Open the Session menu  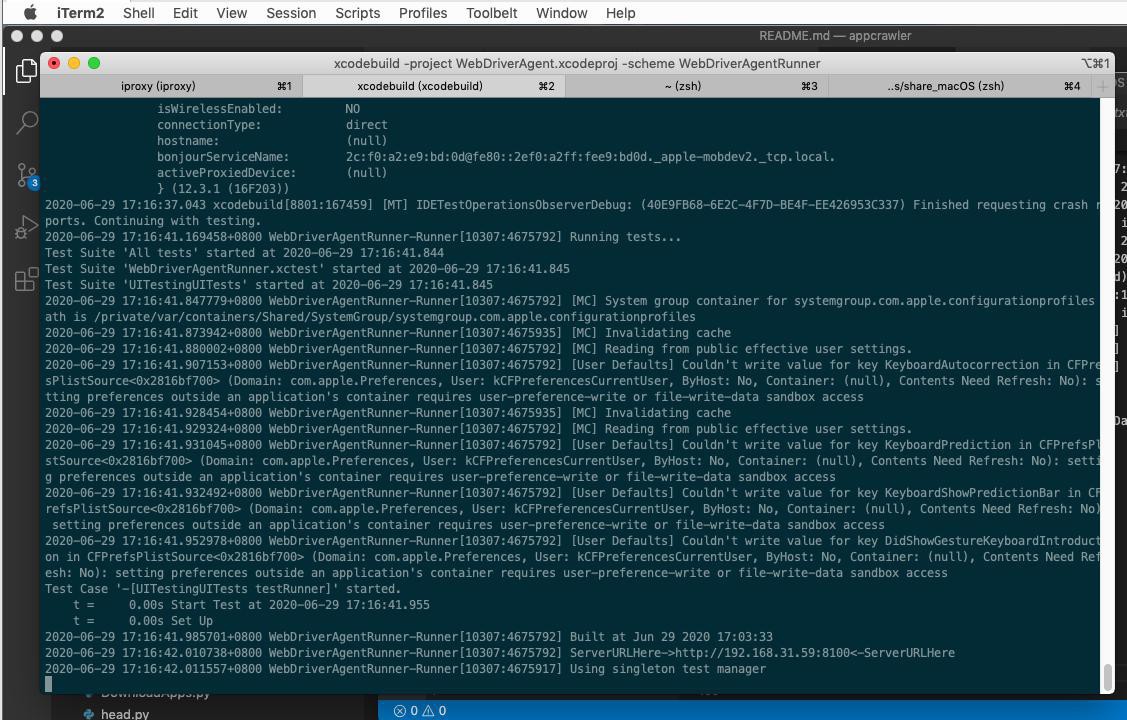click(291, 13)
